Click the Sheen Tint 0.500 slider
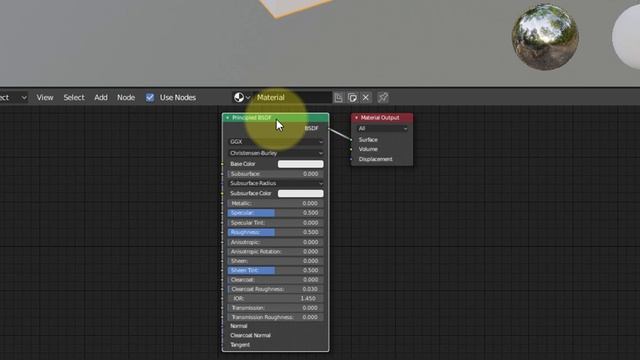Image resolution: width=640 pixels, height=360 pixels. point(276,270)
